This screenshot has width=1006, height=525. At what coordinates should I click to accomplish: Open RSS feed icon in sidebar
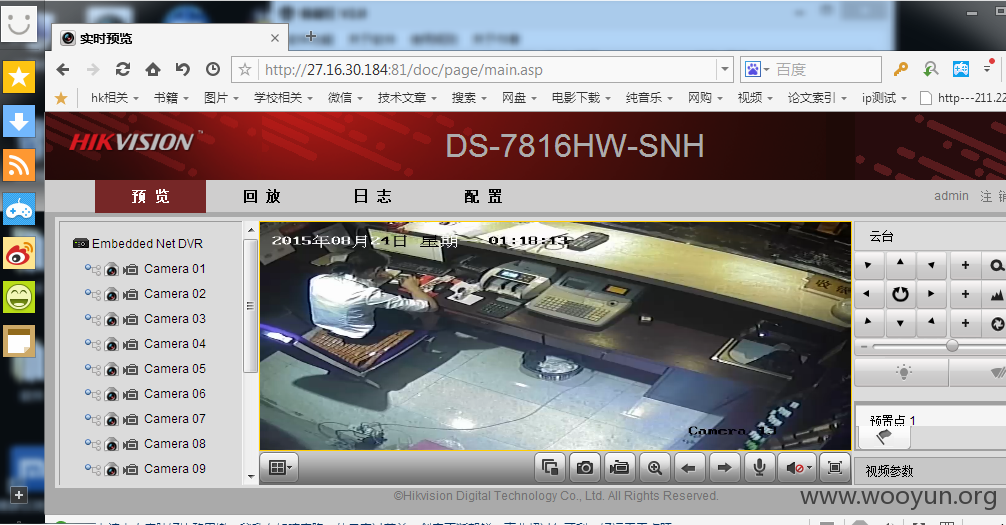[x=19, y=165]
